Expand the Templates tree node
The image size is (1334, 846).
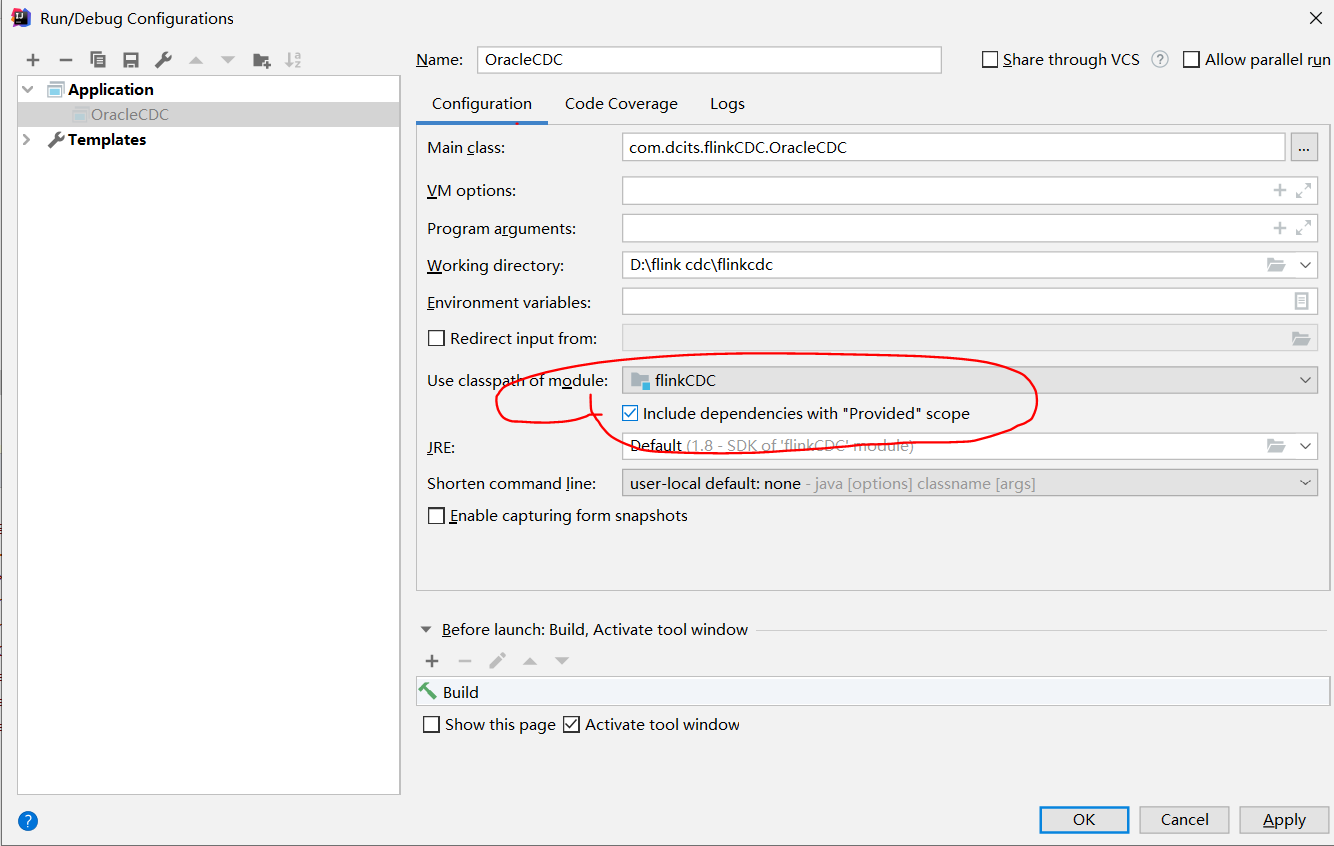(27, 140)
